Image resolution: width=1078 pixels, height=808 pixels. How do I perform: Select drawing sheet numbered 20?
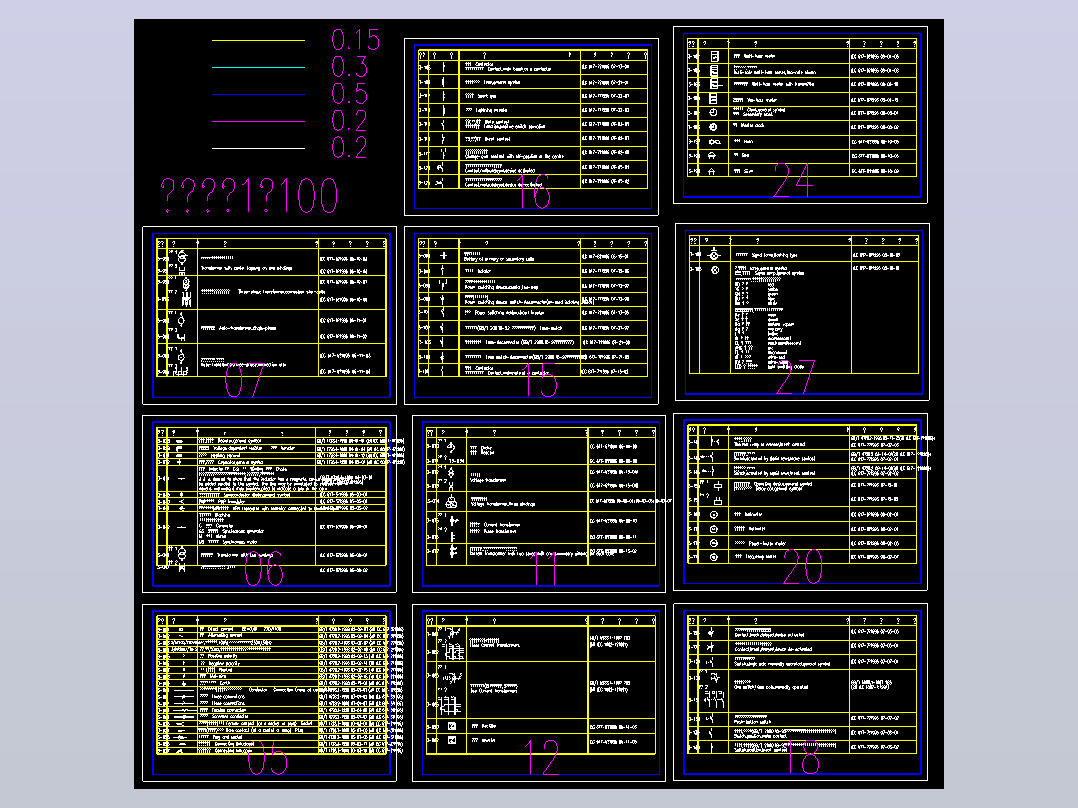point(800,502)
